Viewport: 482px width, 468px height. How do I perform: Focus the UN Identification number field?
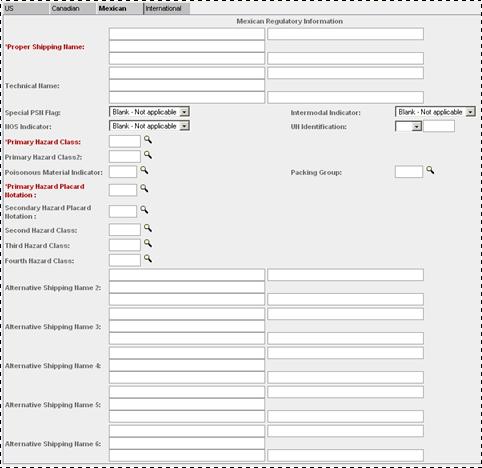point(439,126)
